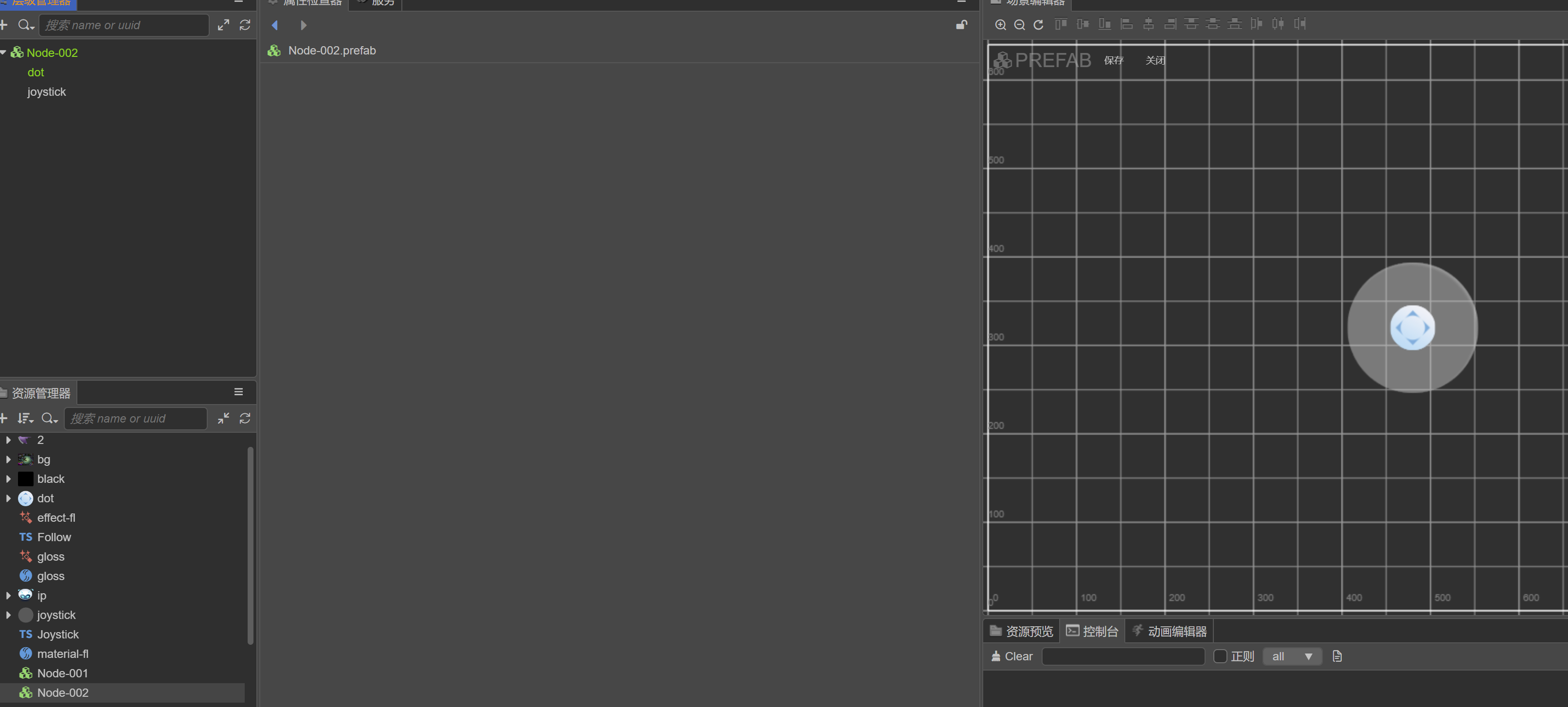Select the dot node in hierarchy
Screen dimensions: 1568x707
coord(36,72)
